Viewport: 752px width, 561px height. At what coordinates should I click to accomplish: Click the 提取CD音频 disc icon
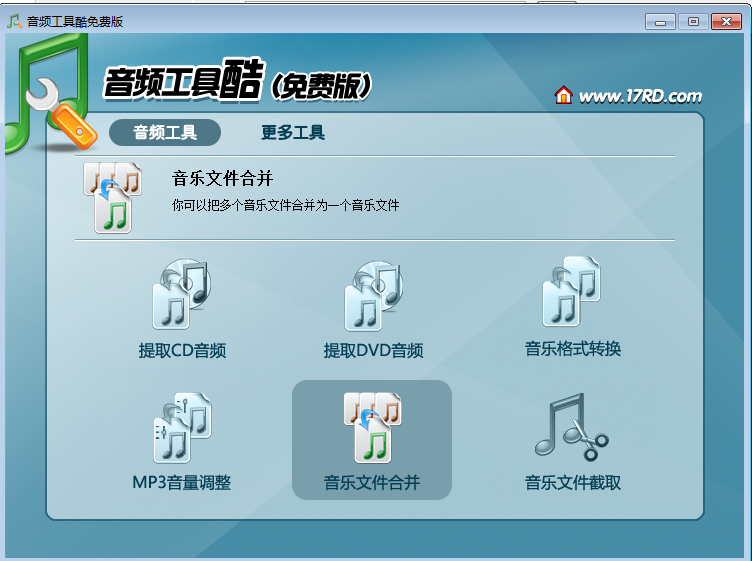point(182,295)
